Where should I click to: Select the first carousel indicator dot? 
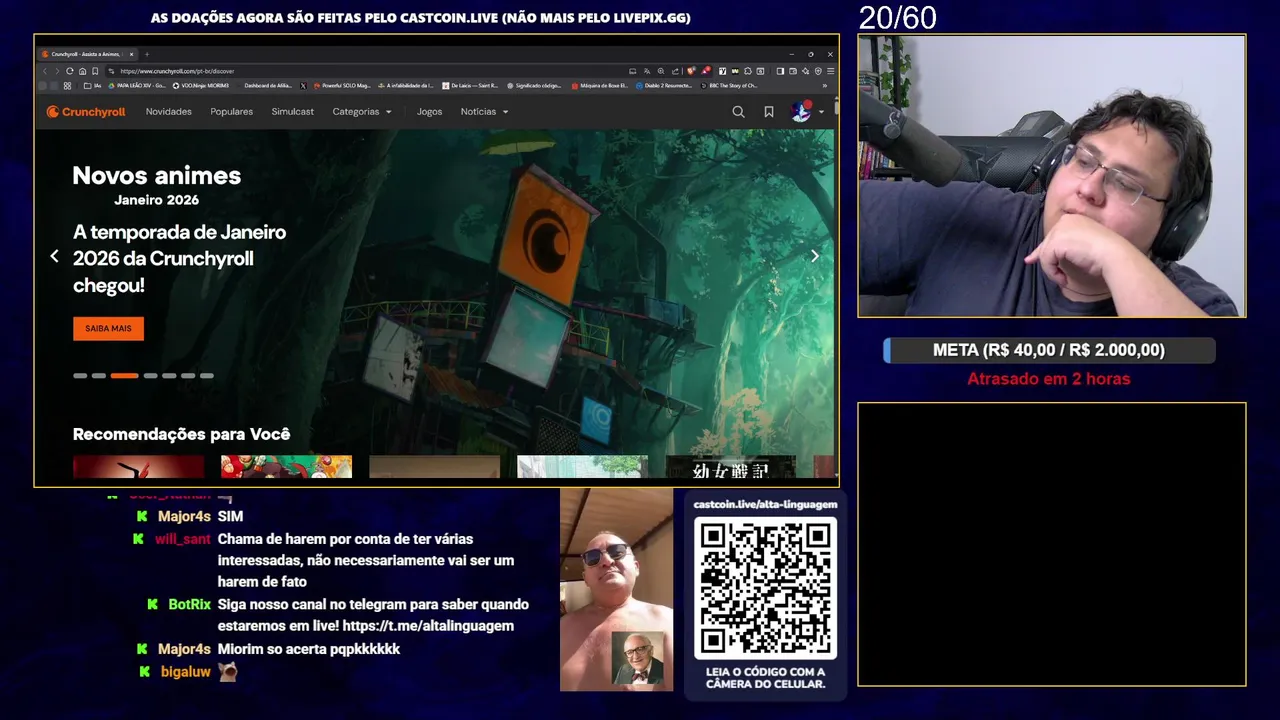click(x=80, y=376)
